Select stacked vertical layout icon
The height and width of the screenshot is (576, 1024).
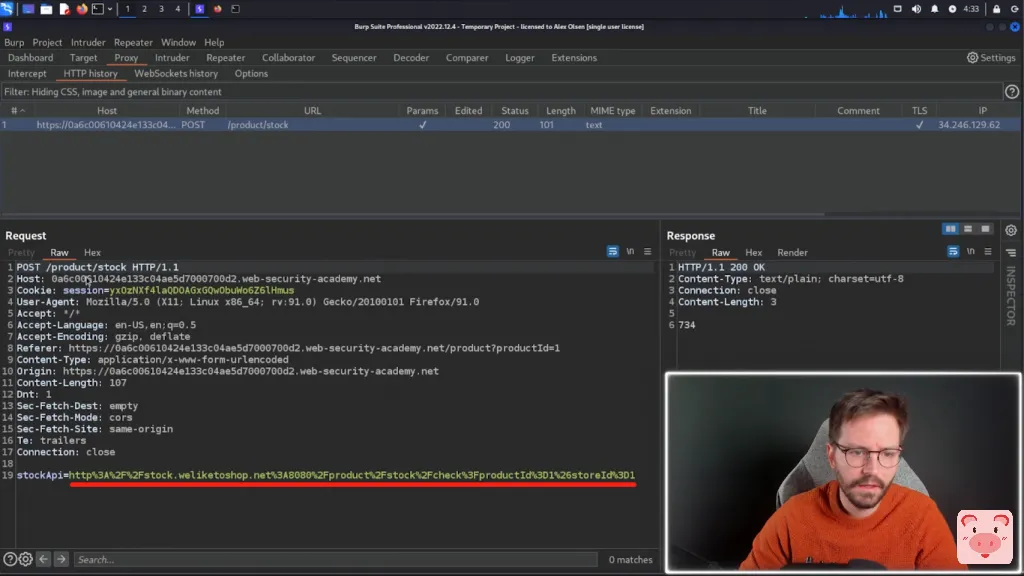coord(968,230)
